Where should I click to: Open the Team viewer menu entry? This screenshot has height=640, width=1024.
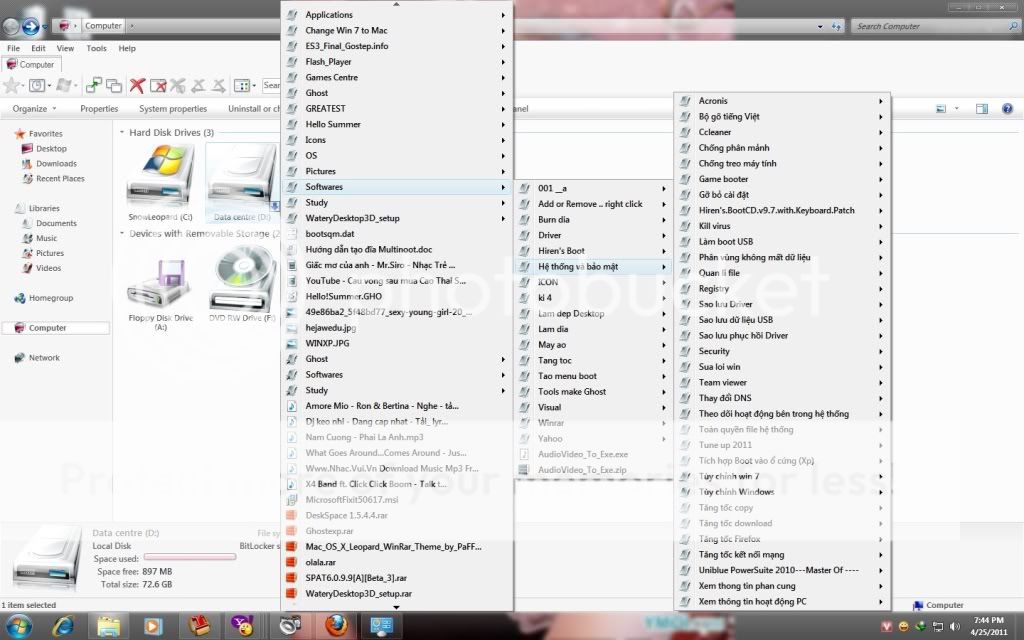(x=782, y=383)
